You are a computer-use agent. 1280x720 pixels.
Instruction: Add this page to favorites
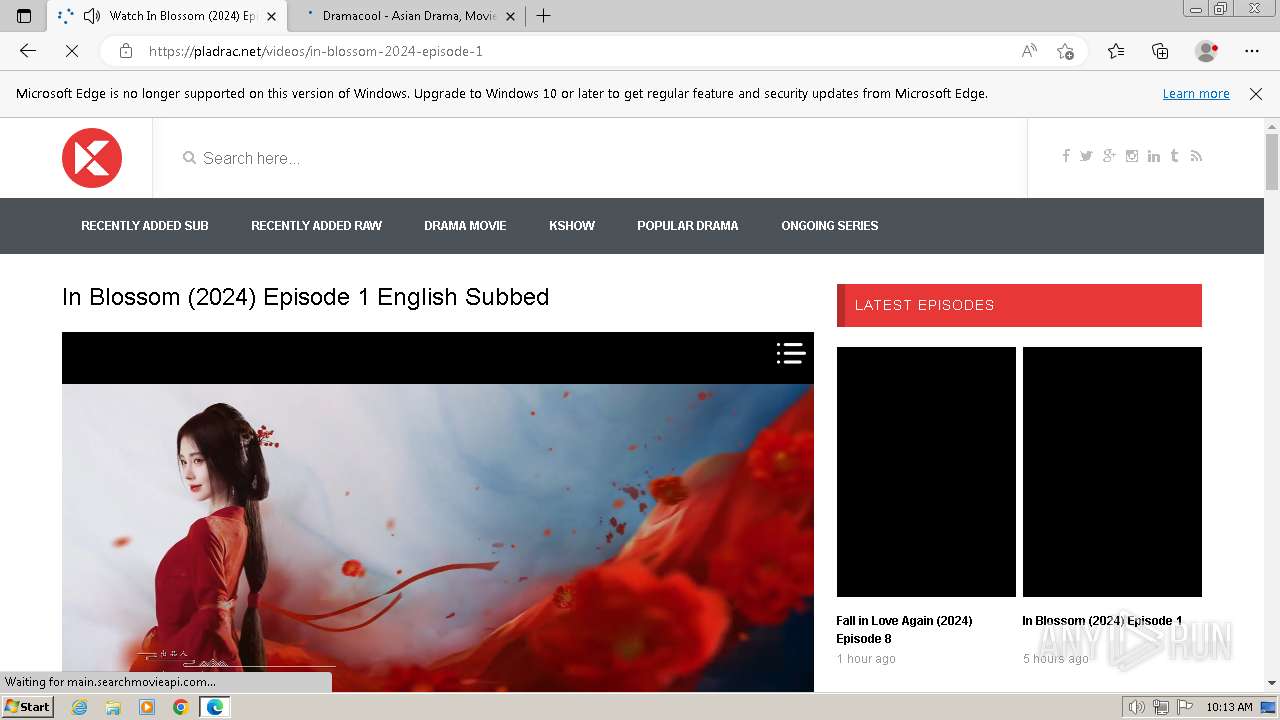tap(1065, 51)
